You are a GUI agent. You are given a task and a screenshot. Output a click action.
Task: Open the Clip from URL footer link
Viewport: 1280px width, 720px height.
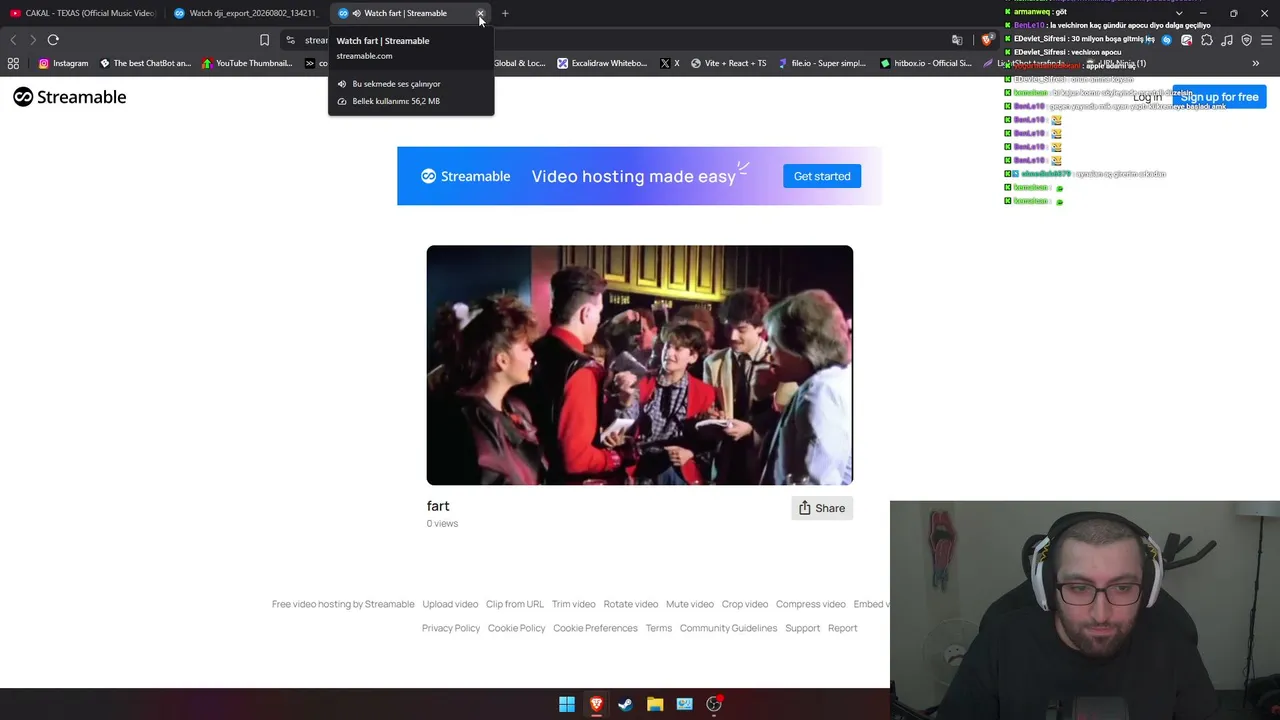515,604
